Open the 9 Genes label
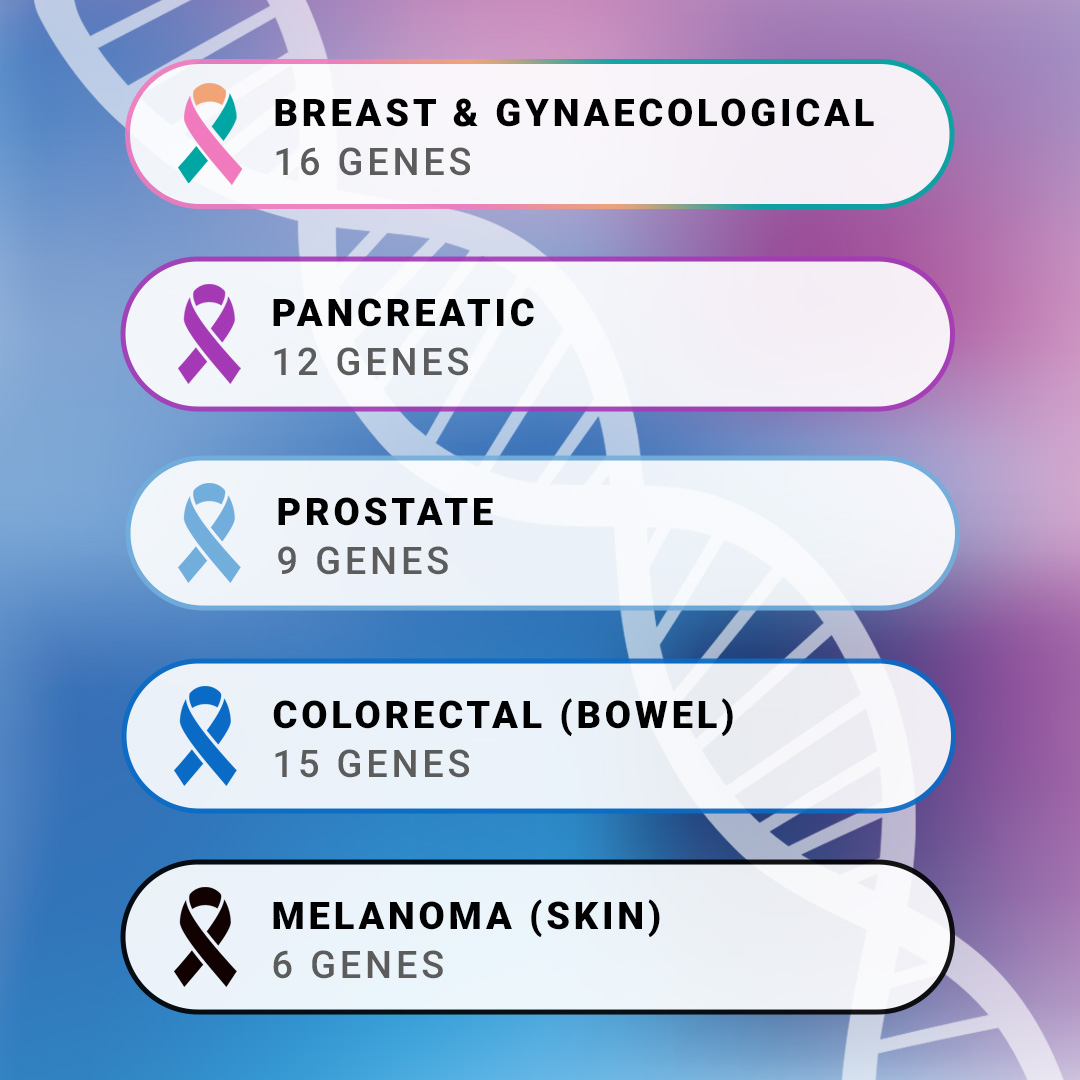 click(x=363, y=561)
